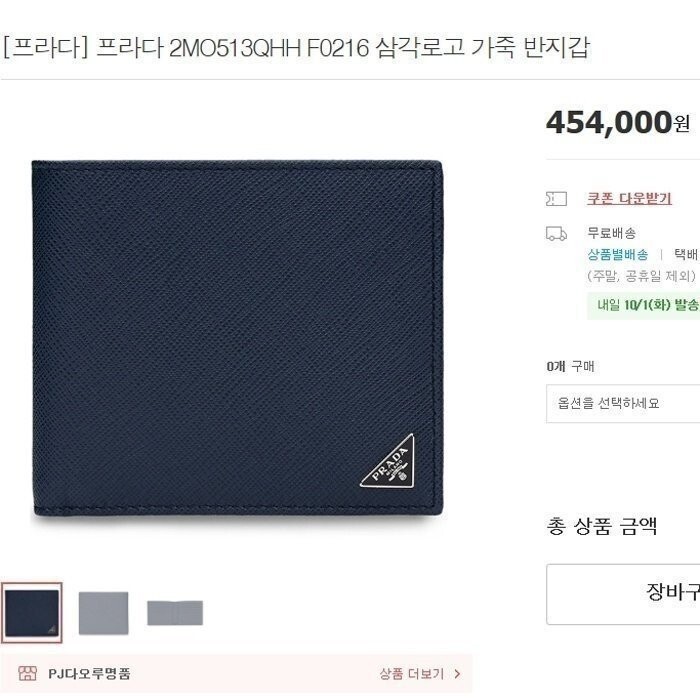Click the 454,000원 price text
The height and width of the screenshot is (700, 700).
tap(618, 123)
